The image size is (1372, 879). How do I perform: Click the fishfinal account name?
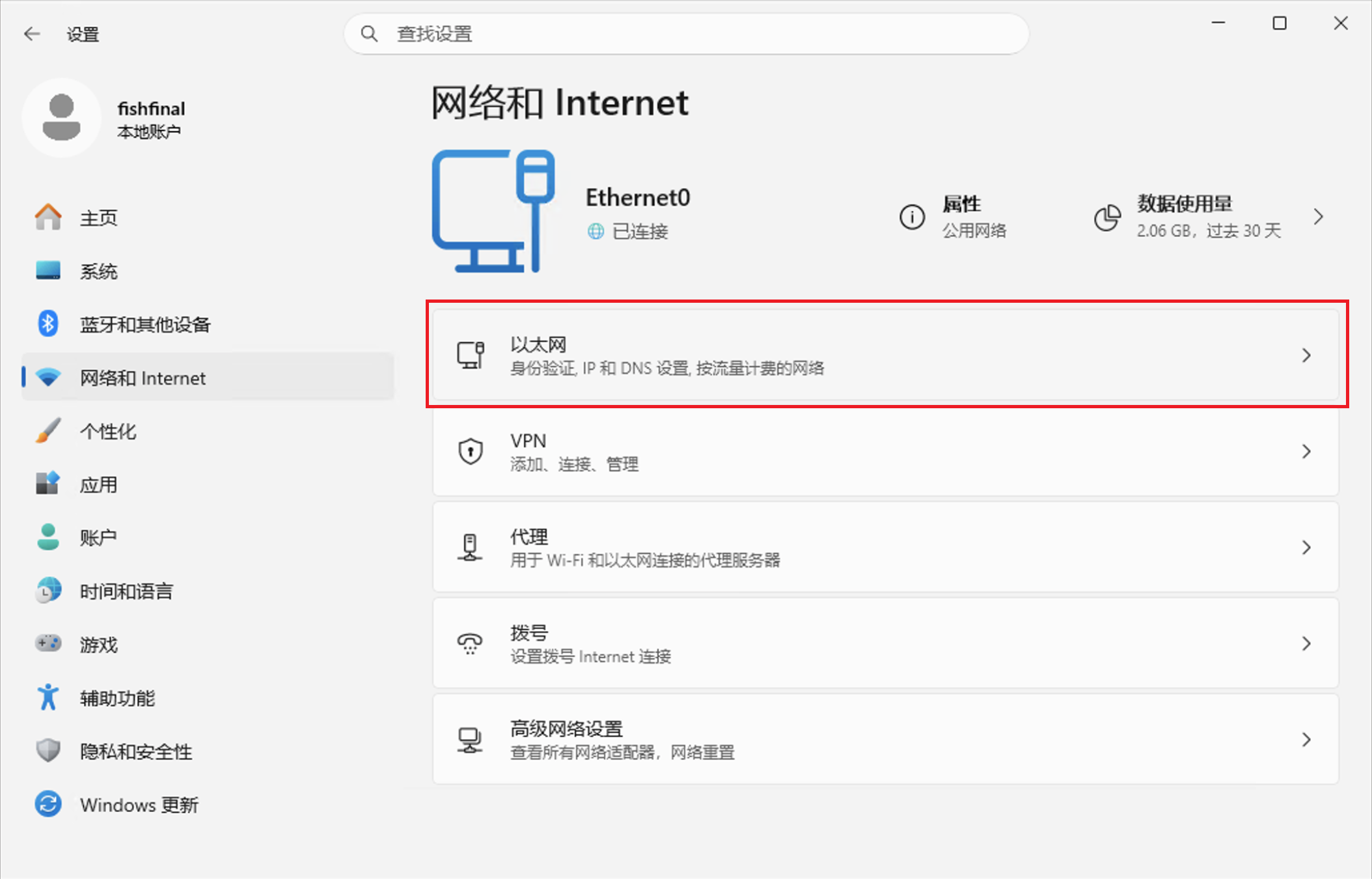[151, 108]
